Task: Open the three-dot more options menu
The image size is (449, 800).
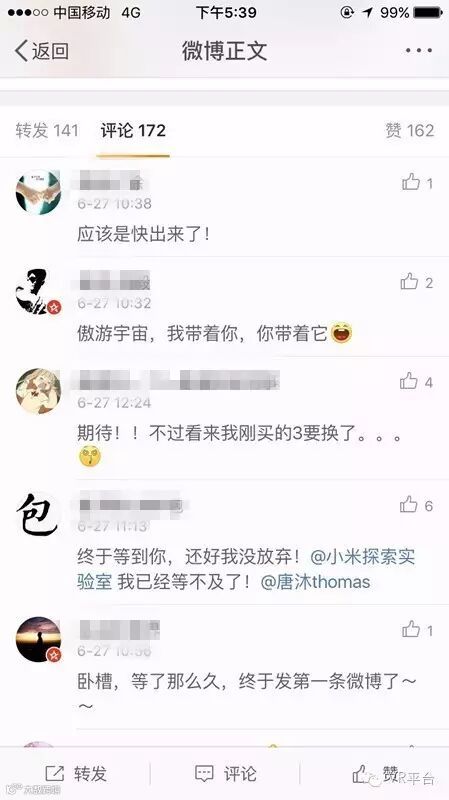Action: point(419,51)
